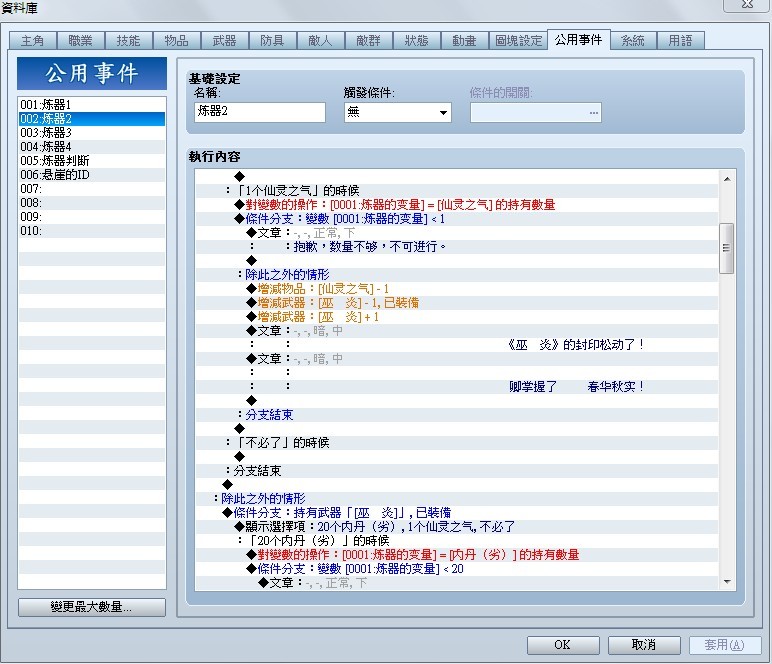Click the OK button
The height and width of the screenshot is (664, 772).
[x=563, y=645]
